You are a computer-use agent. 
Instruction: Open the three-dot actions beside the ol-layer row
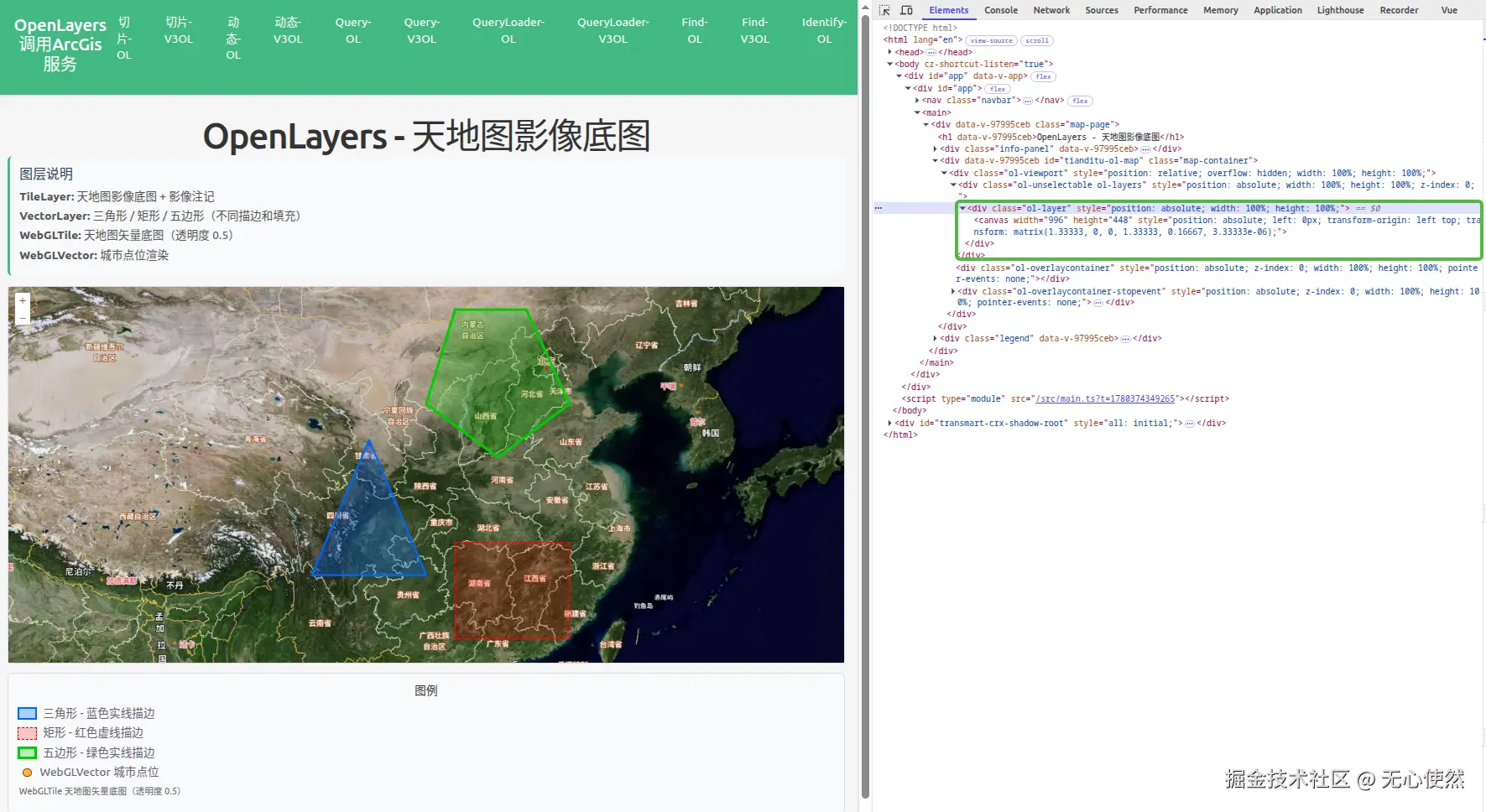[x=879, y=207]
